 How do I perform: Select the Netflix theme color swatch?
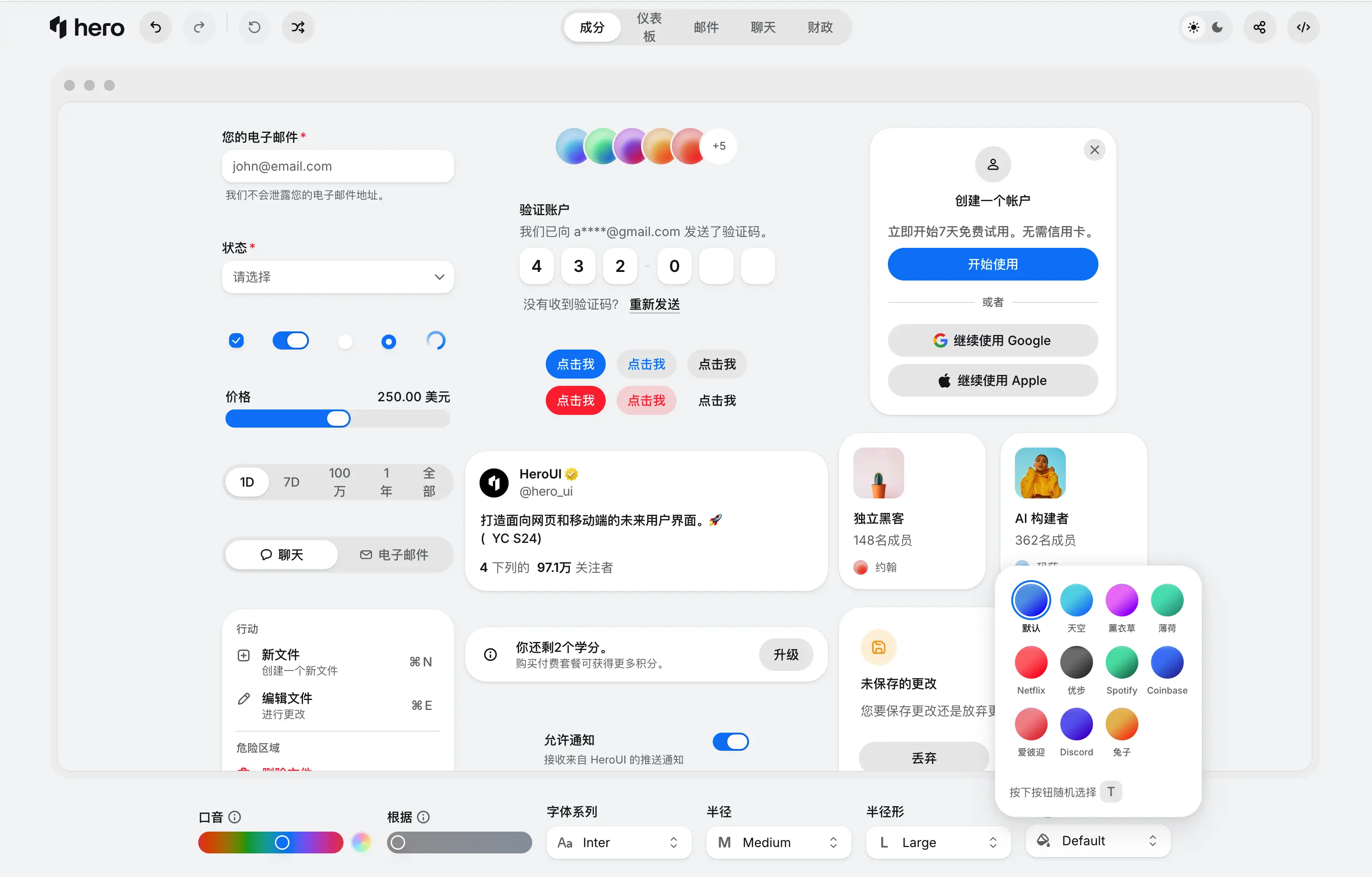1031,662
